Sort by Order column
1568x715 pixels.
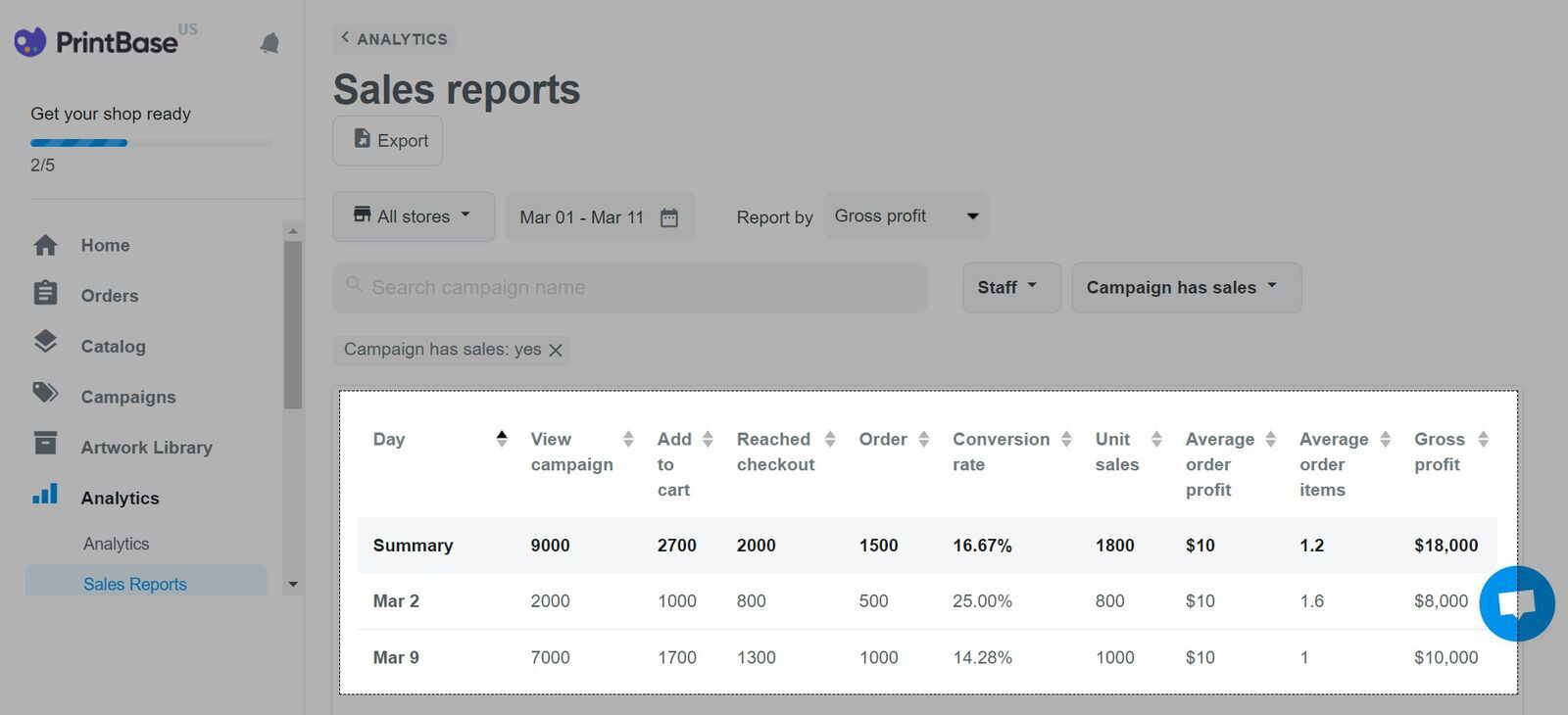(x=923, y=439)
